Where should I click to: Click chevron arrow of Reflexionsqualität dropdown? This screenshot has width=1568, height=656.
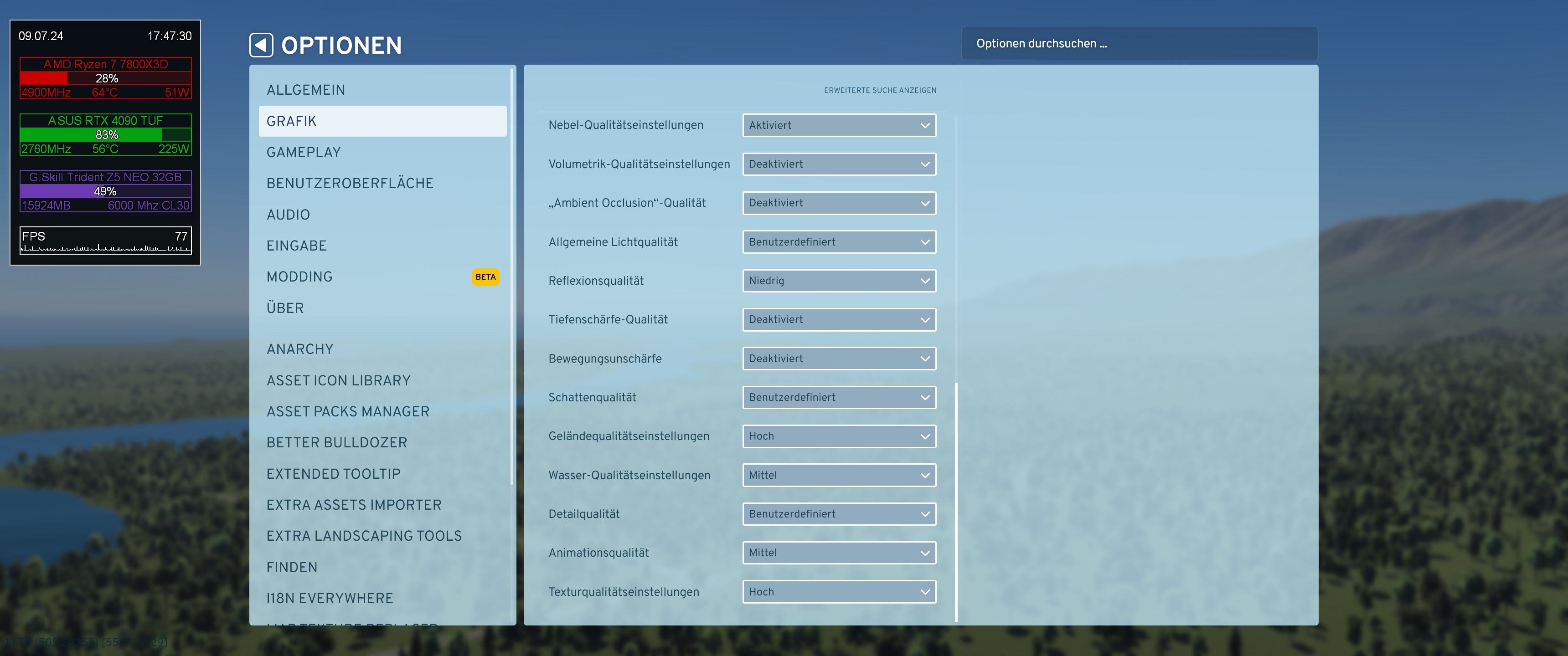click(x=924, y=281)
